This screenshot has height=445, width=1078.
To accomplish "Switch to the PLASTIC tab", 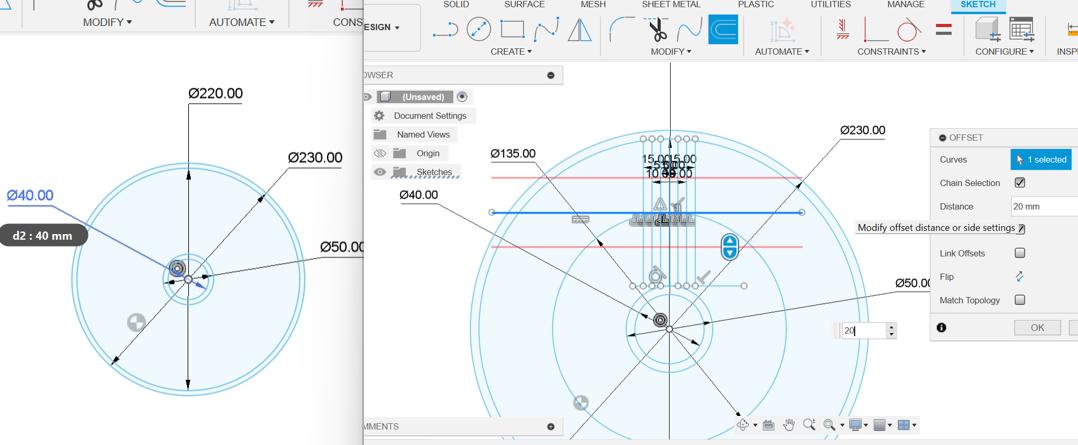I will coord(756,4).
